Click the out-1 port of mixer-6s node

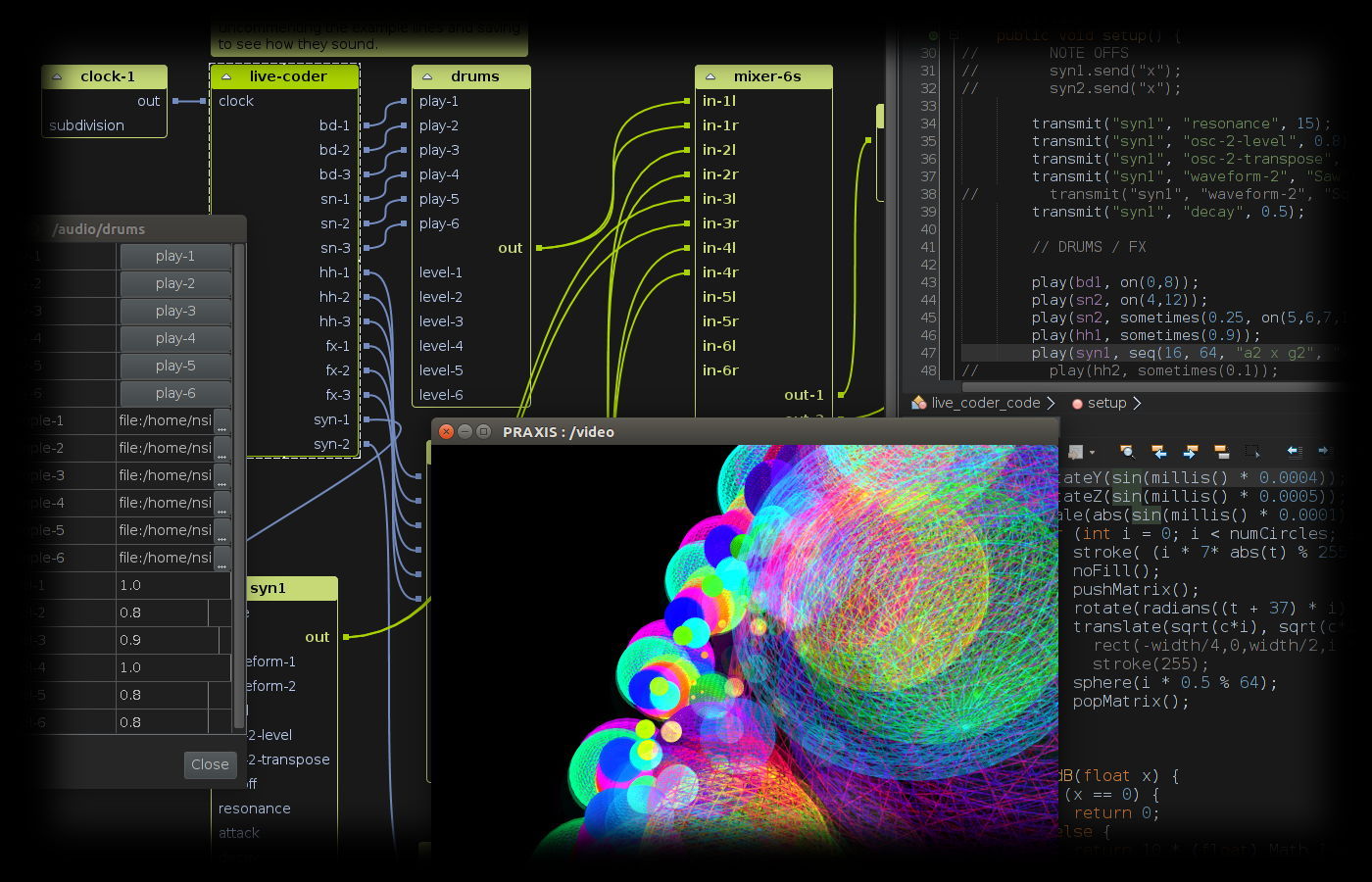click(x=841, y=395)
